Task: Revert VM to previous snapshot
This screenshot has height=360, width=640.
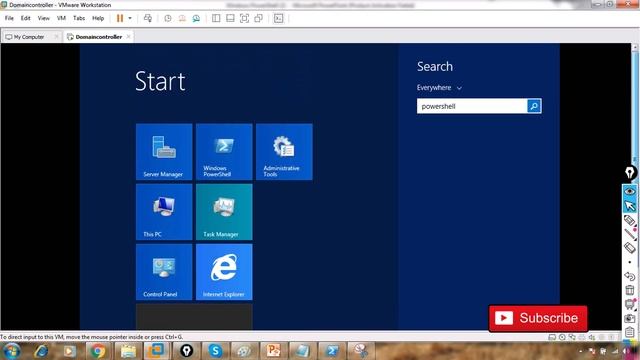Action: tap(182, 18)
